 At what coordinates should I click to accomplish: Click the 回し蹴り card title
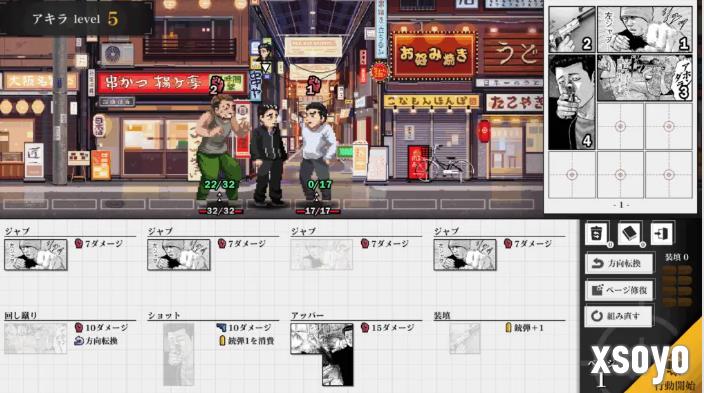(x=21, y=315)
